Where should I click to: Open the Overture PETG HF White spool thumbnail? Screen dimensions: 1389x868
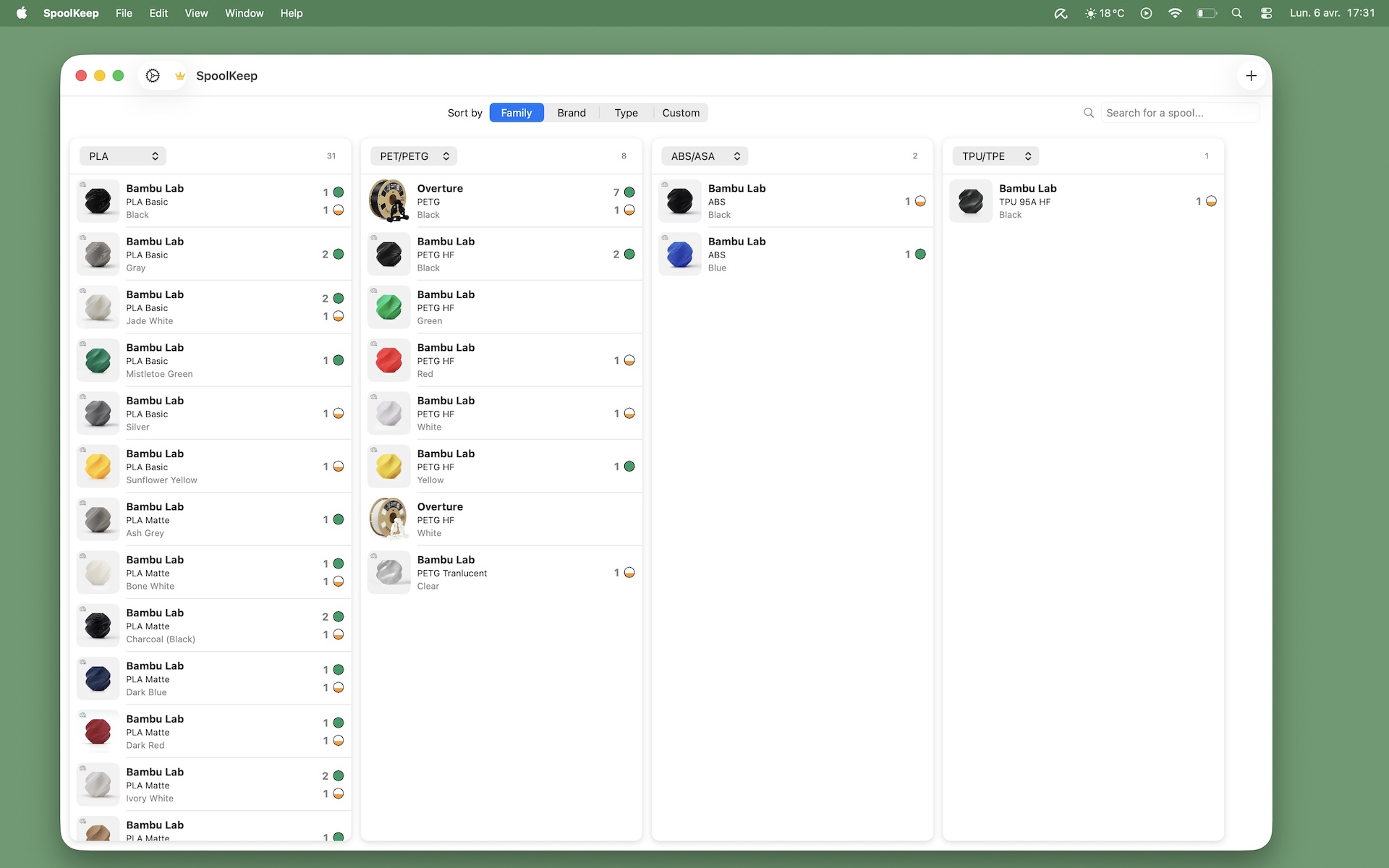point(389,519)
